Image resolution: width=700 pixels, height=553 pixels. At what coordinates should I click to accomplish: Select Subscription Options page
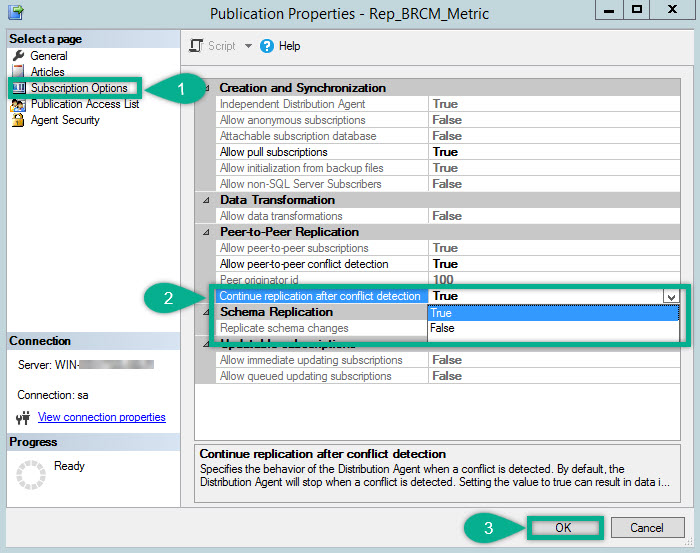[x=79, y=88]
